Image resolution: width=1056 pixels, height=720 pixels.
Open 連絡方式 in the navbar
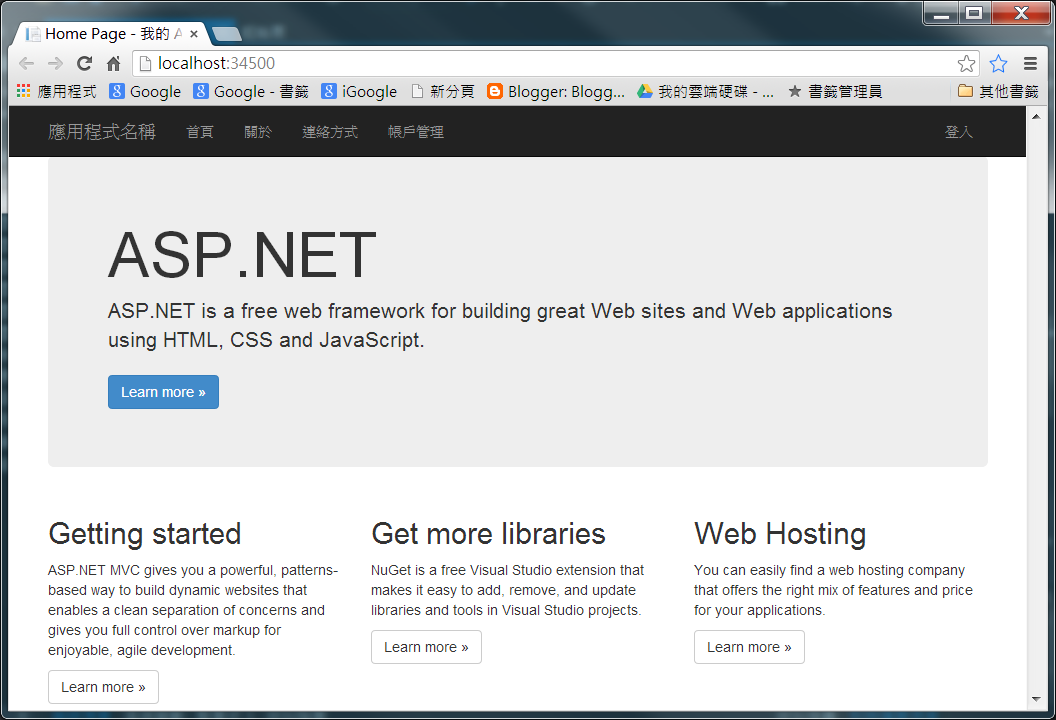tap(330, 132)
